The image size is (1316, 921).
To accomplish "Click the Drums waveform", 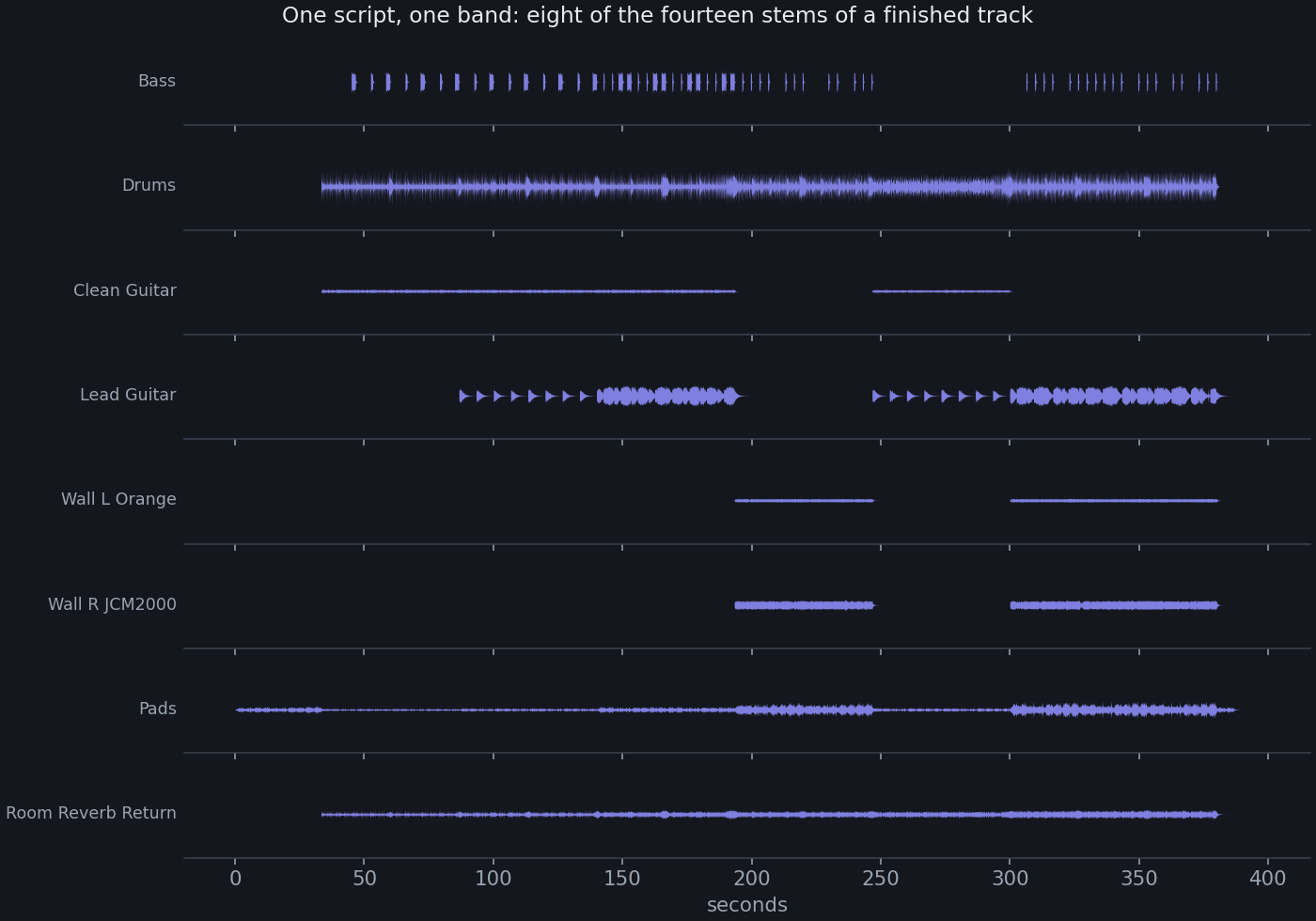I will [x=770, y=188].
